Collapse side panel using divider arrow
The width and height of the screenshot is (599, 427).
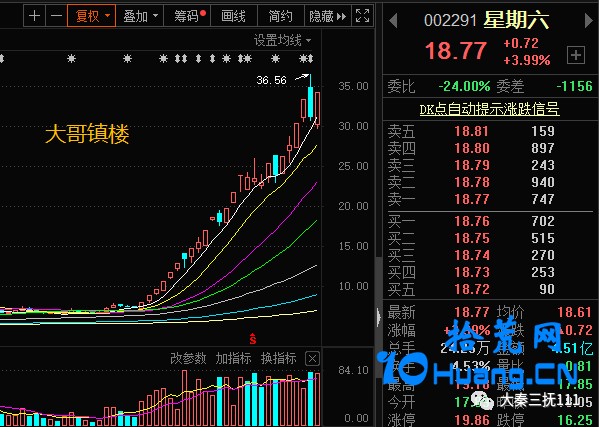379,317
